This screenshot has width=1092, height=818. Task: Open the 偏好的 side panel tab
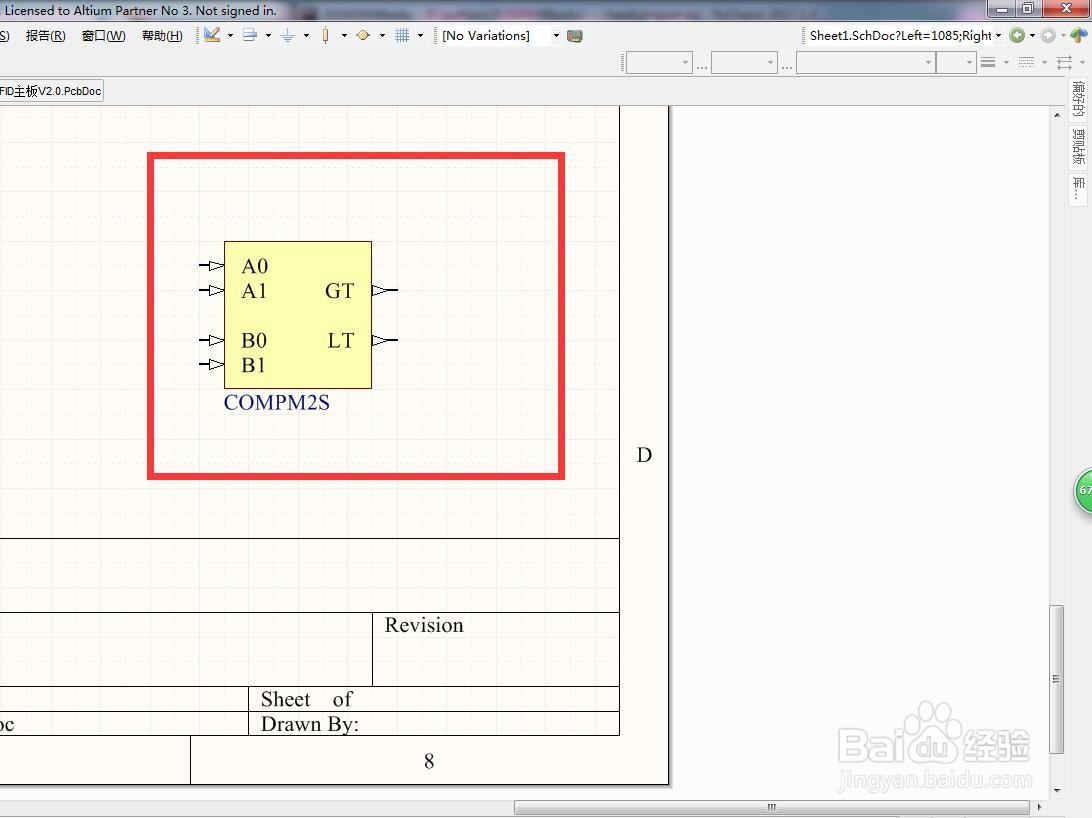(1078, 99)
